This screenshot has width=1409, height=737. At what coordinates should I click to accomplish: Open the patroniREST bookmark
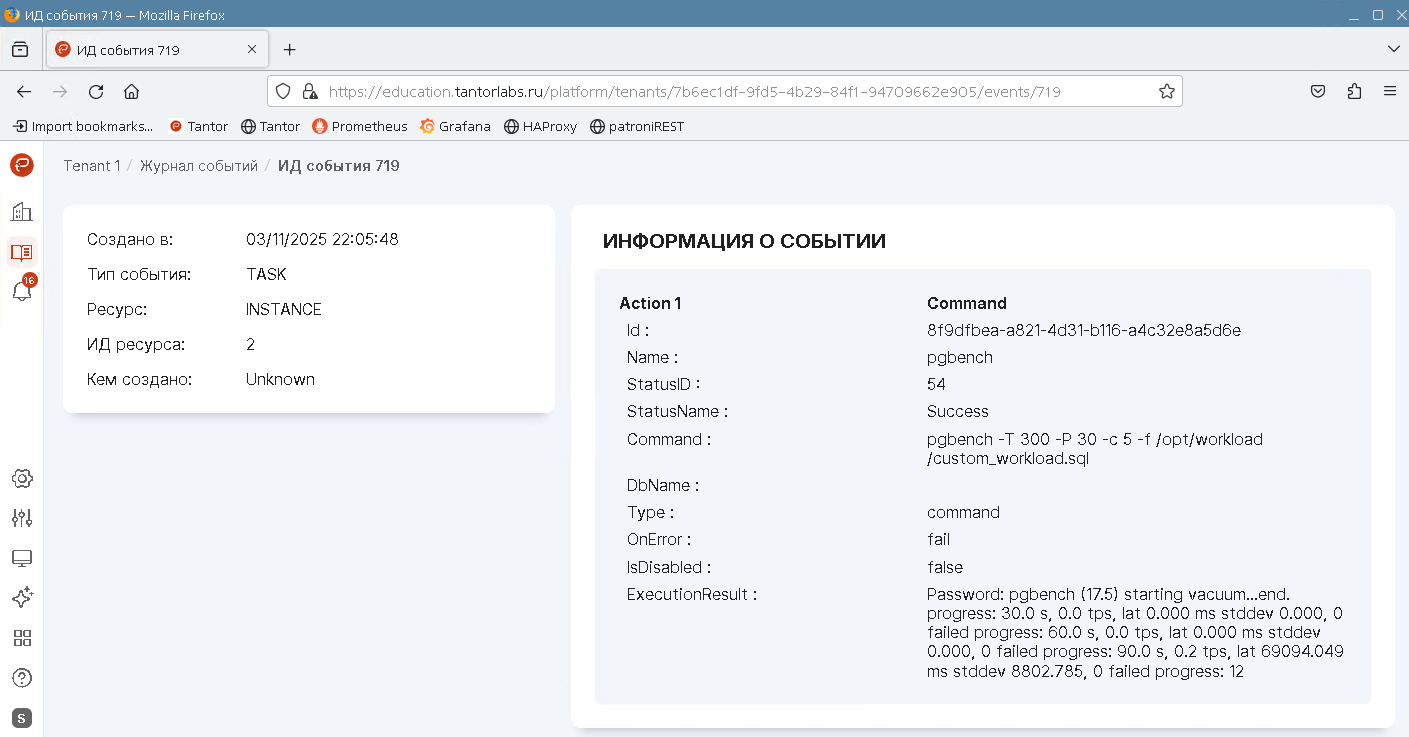(x=637, y=126)
